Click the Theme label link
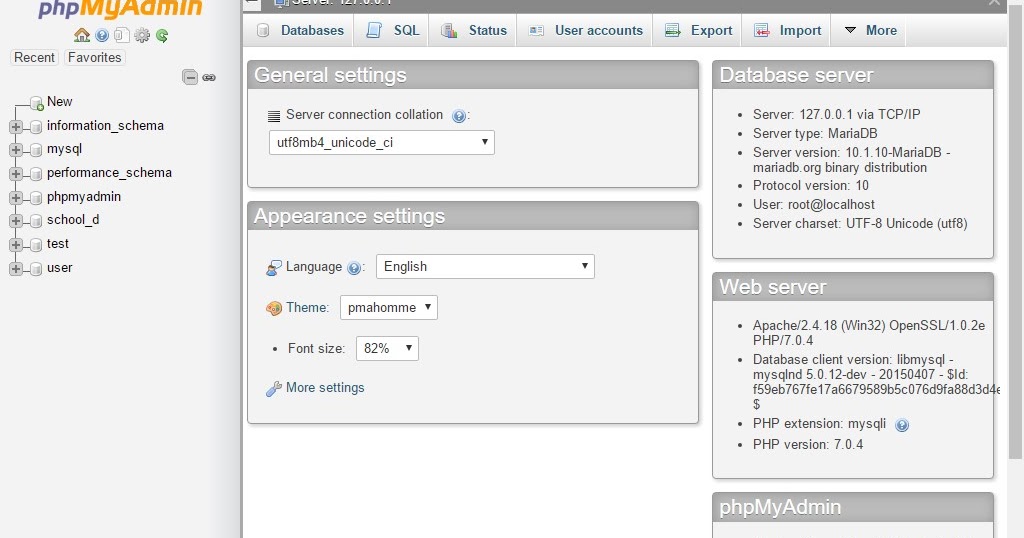This screenshot has width=1024, height=538. click(307, 308)
